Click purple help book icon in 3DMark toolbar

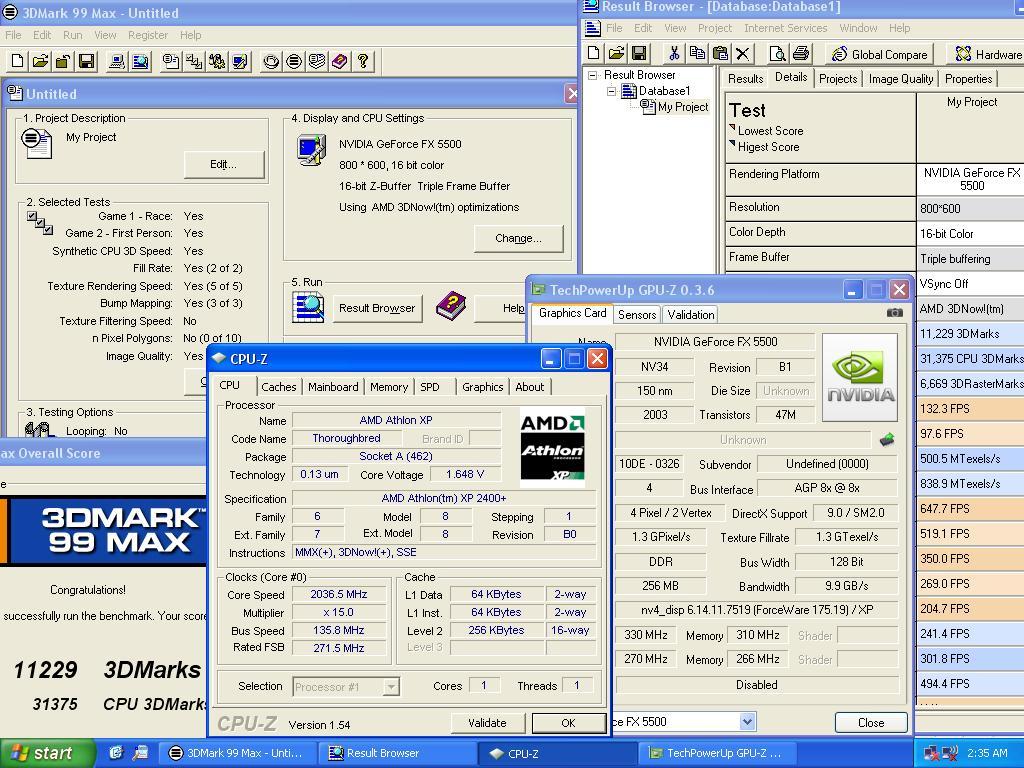click(340, 61)
